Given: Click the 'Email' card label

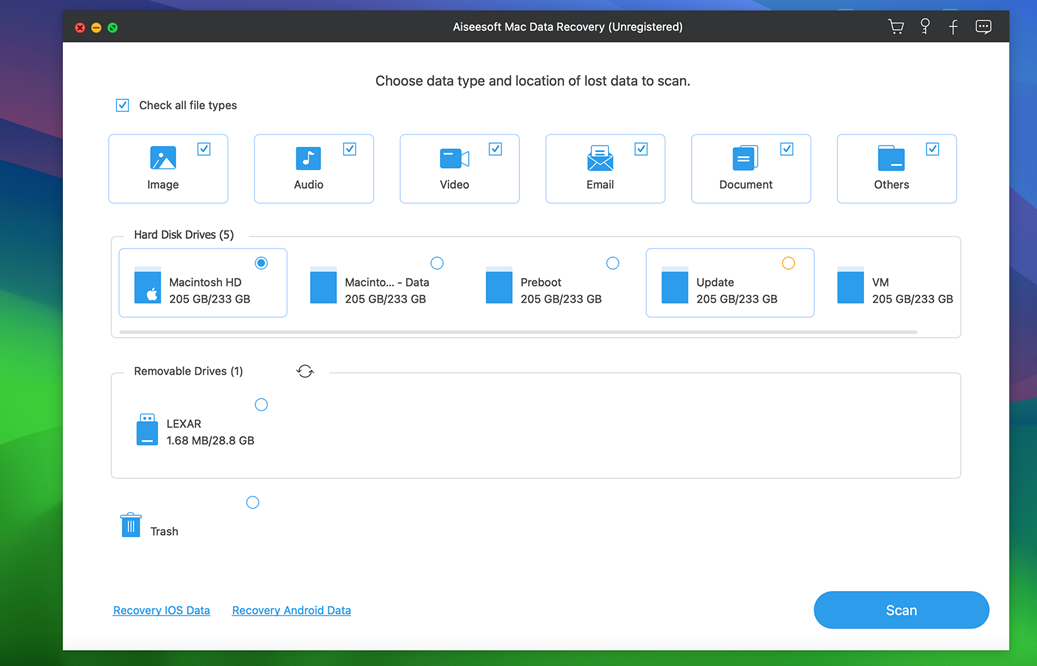Looking at the screenshot, I should (600, 185).
